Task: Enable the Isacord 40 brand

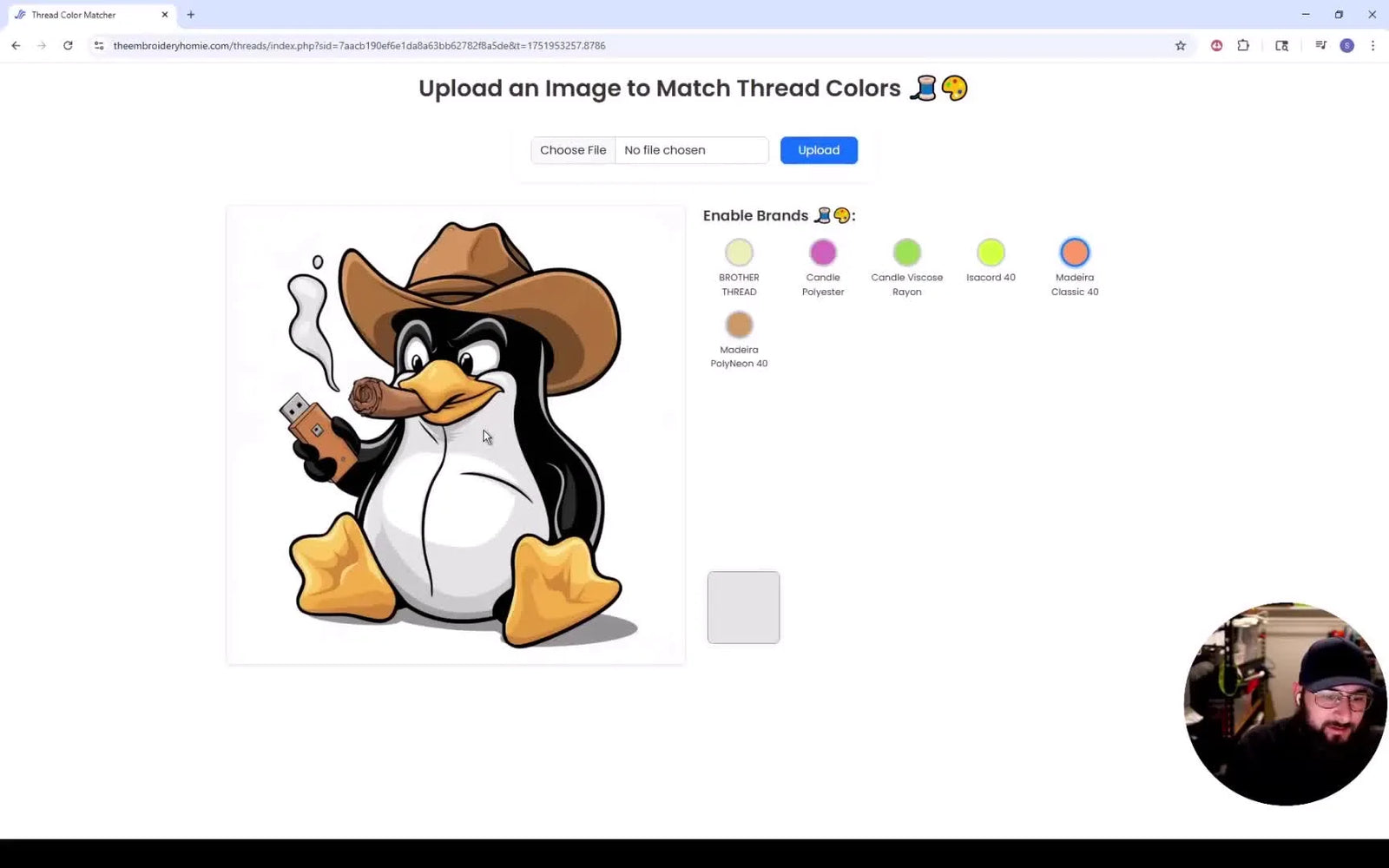Action: (x=990, y=253)
